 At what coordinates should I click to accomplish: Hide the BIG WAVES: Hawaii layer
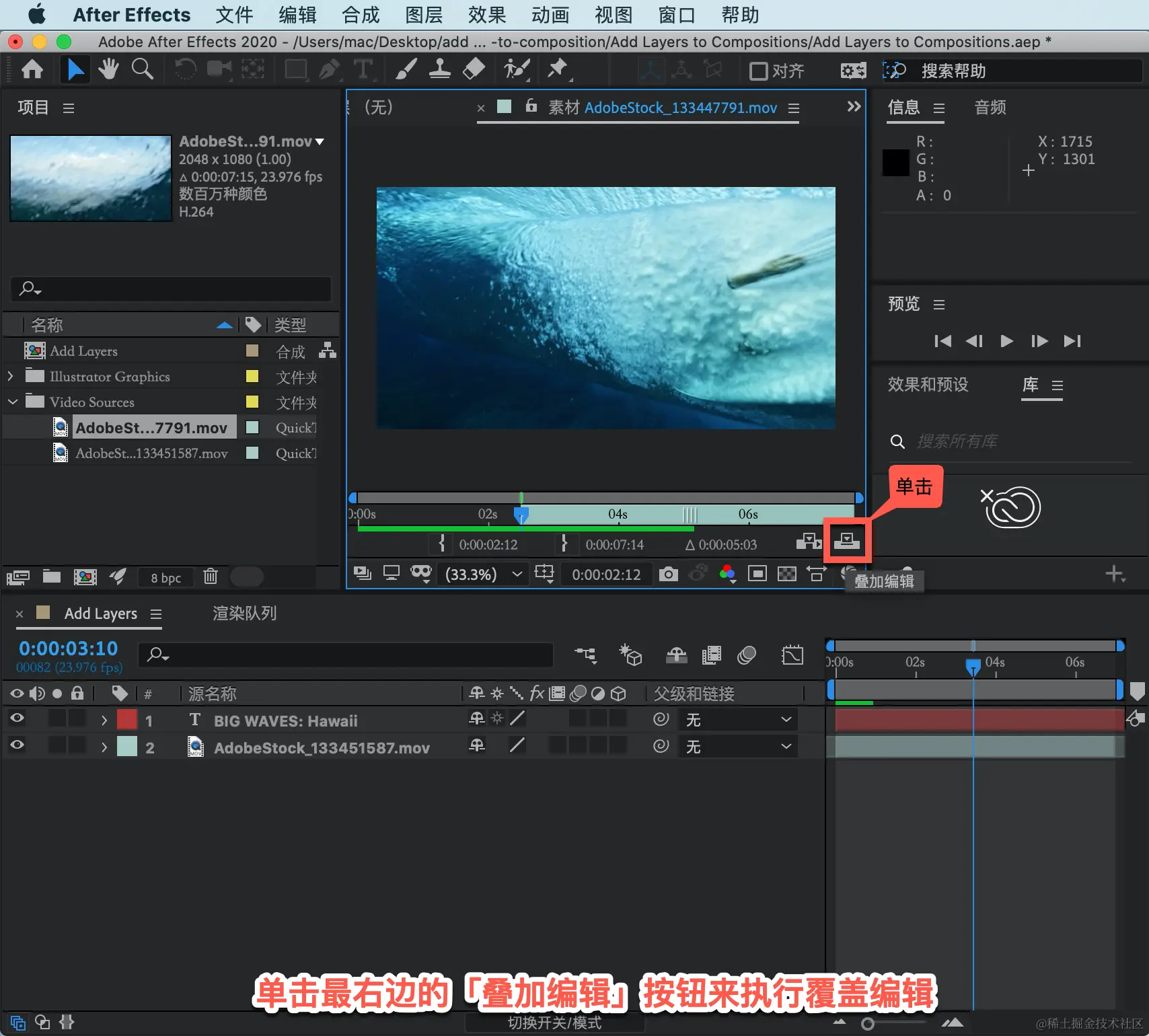coord(17,718)
